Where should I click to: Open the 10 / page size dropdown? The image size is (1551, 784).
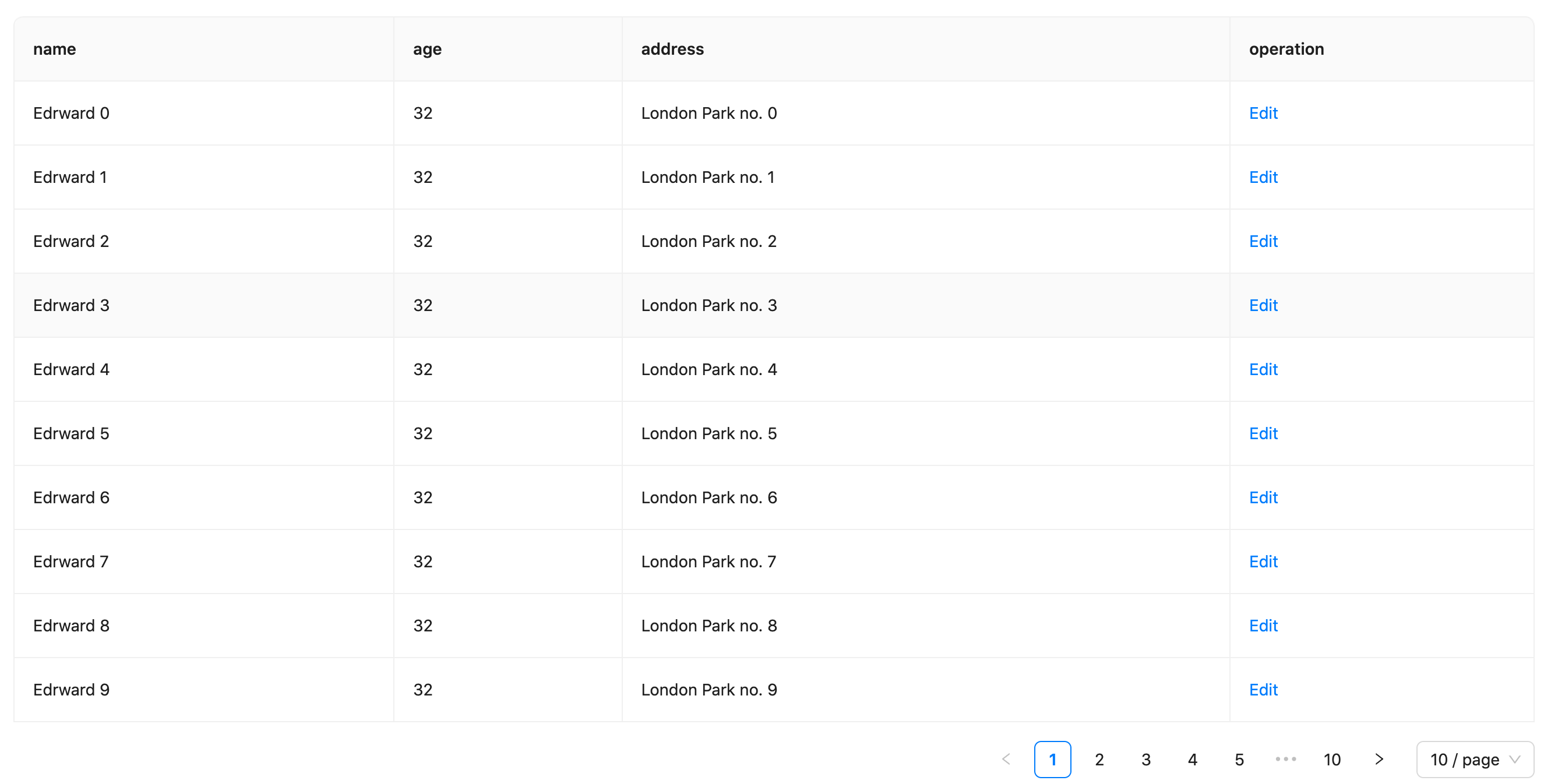(x=1475, y=759)
